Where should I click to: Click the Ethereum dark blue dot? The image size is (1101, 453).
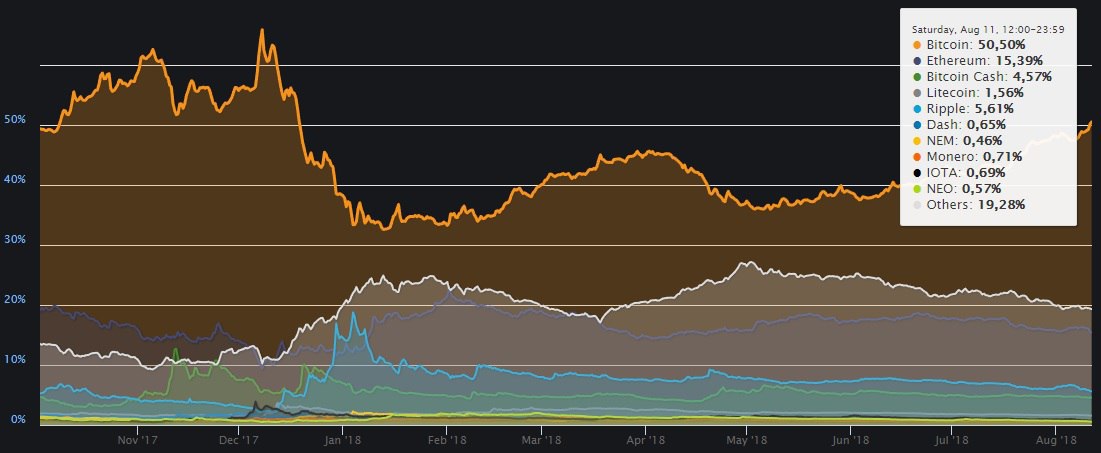tap(917, 61)
